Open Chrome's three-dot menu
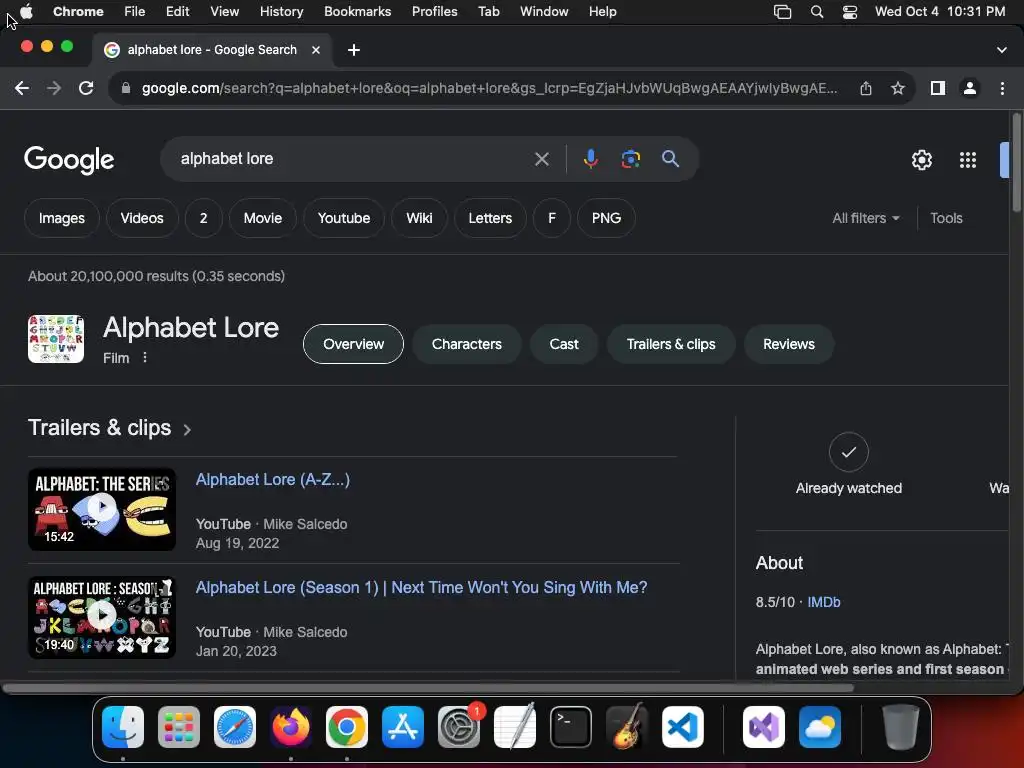 tap(1002, 88)
